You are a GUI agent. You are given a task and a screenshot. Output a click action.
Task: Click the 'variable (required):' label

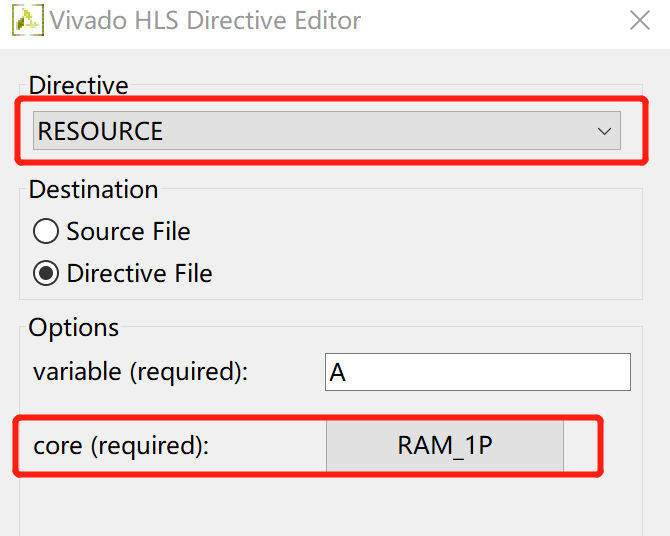click(141, 371)
